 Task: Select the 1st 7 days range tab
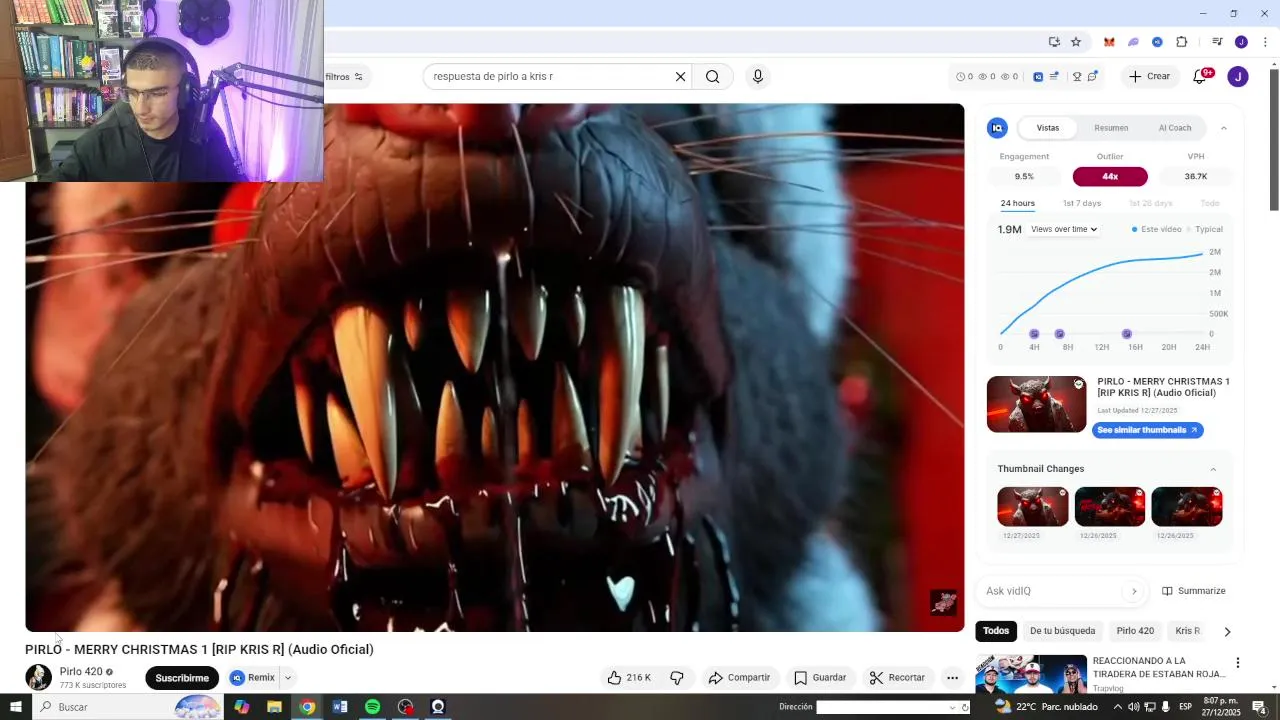(1082, 203)
